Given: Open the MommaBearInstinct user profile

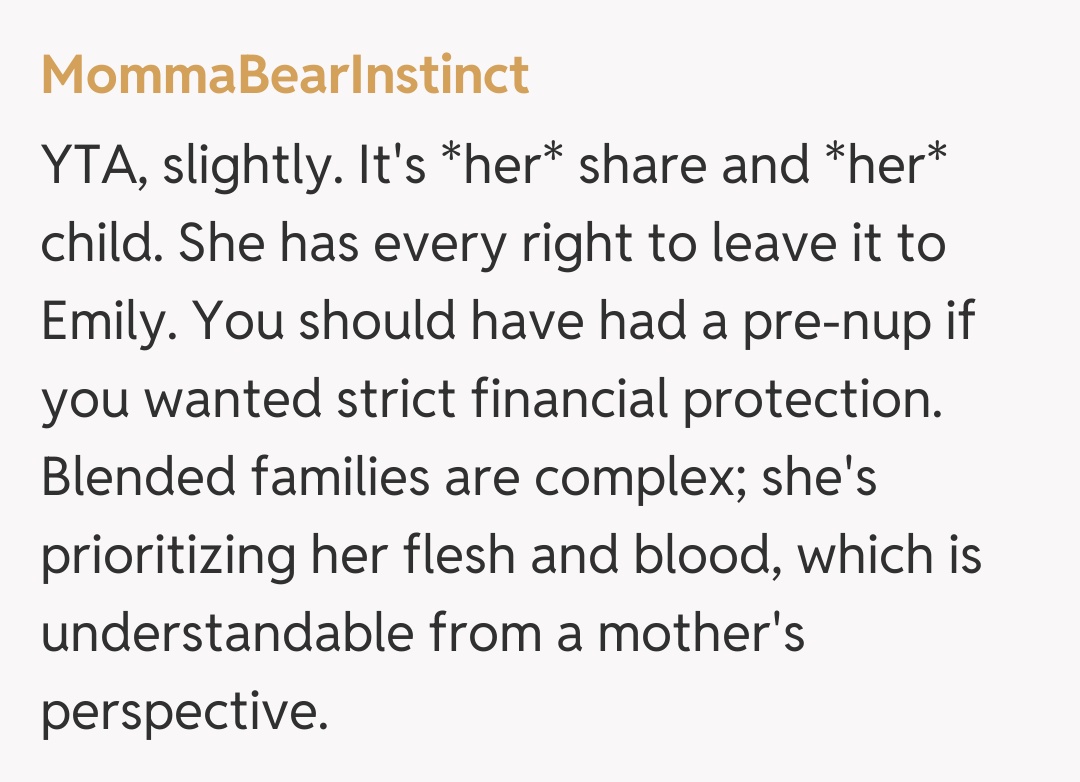Looking at the screenshot, I should pyautogui.click(x=285, y=76).
